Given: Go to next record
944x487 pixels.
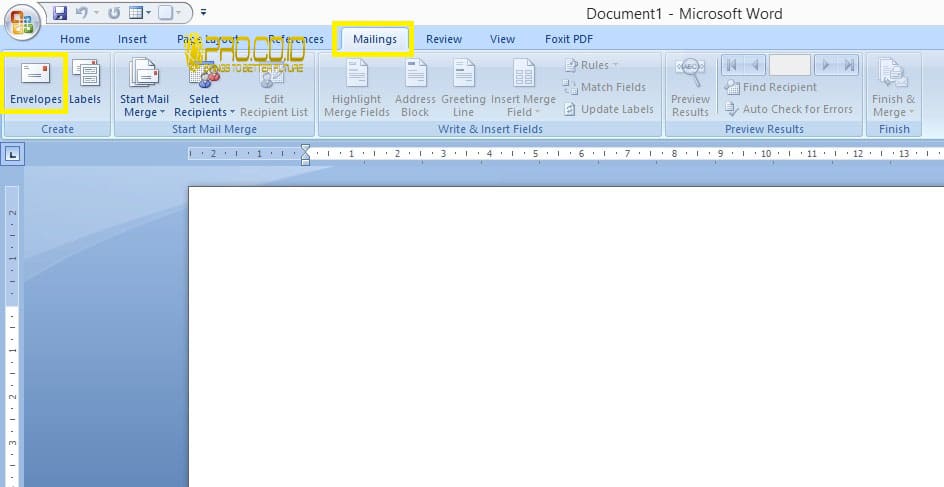Looking at the screenshot, I should coord(825,65).
